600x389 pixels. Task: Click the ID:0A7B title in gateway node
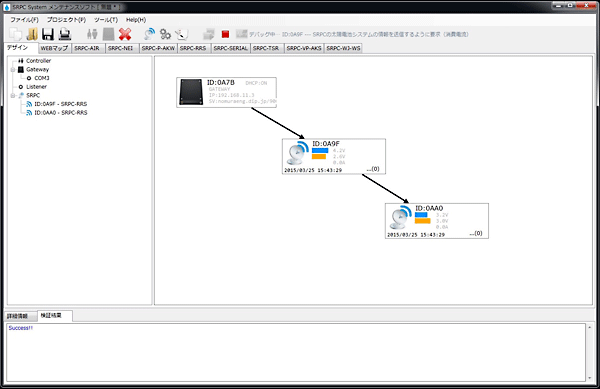tap(221, 83)
